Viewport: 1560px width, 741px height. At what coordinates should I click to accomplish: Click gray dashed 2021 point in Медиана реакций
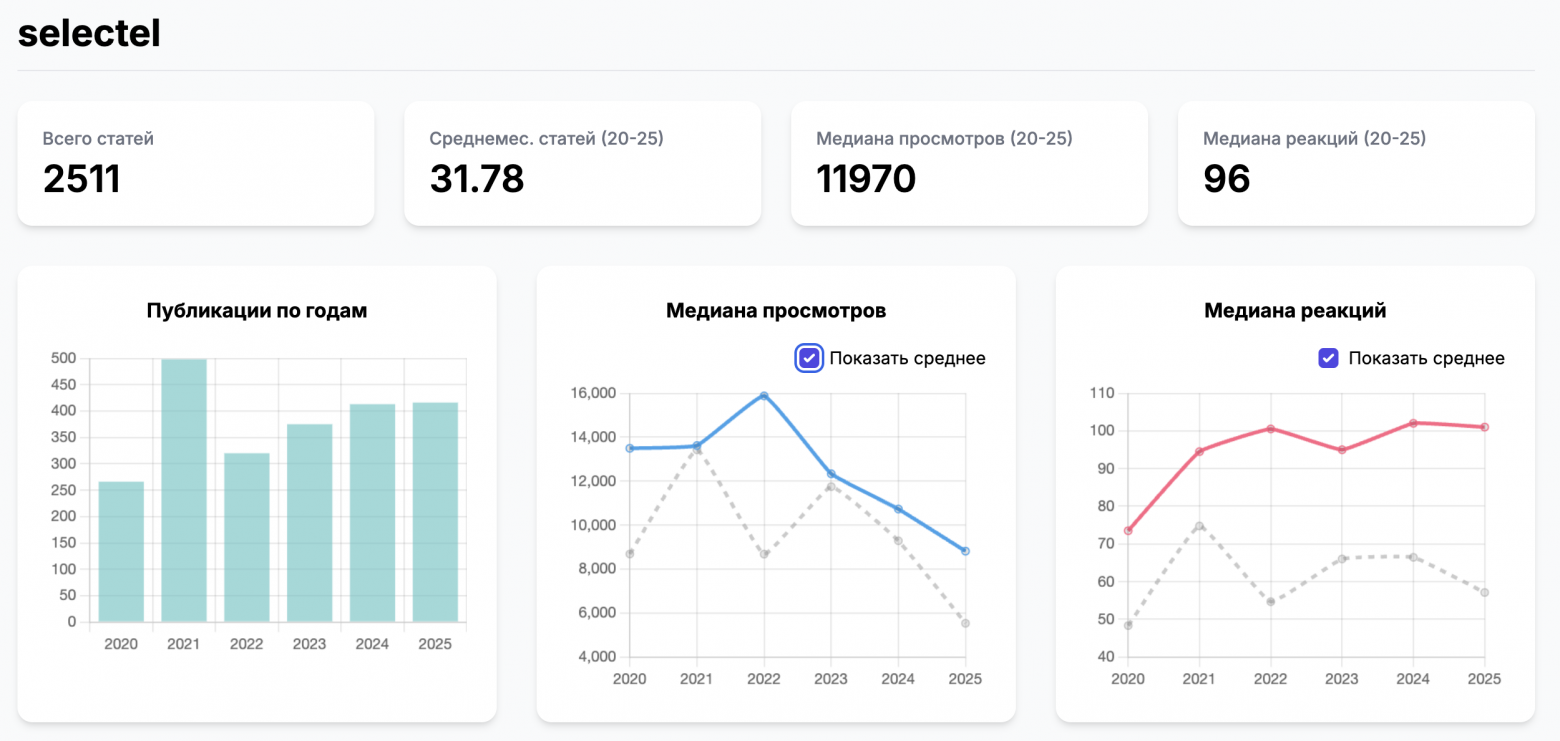click(x=1199, y=525)
